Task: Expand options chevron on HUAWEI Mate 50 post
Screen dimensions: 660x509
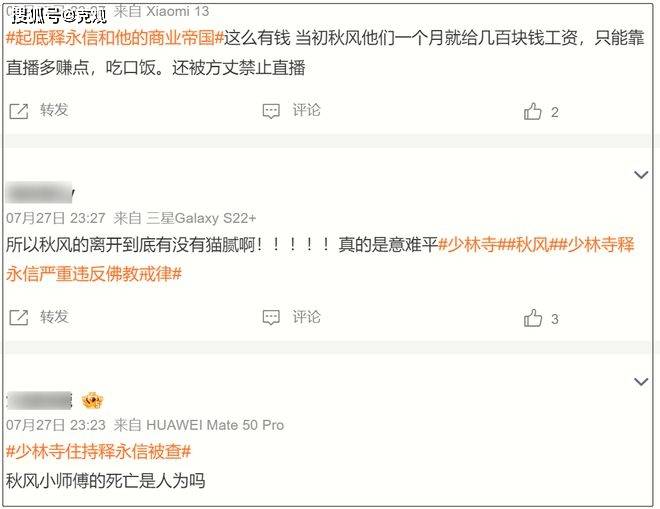Action: pyautogui.click(x=641, y=381)
